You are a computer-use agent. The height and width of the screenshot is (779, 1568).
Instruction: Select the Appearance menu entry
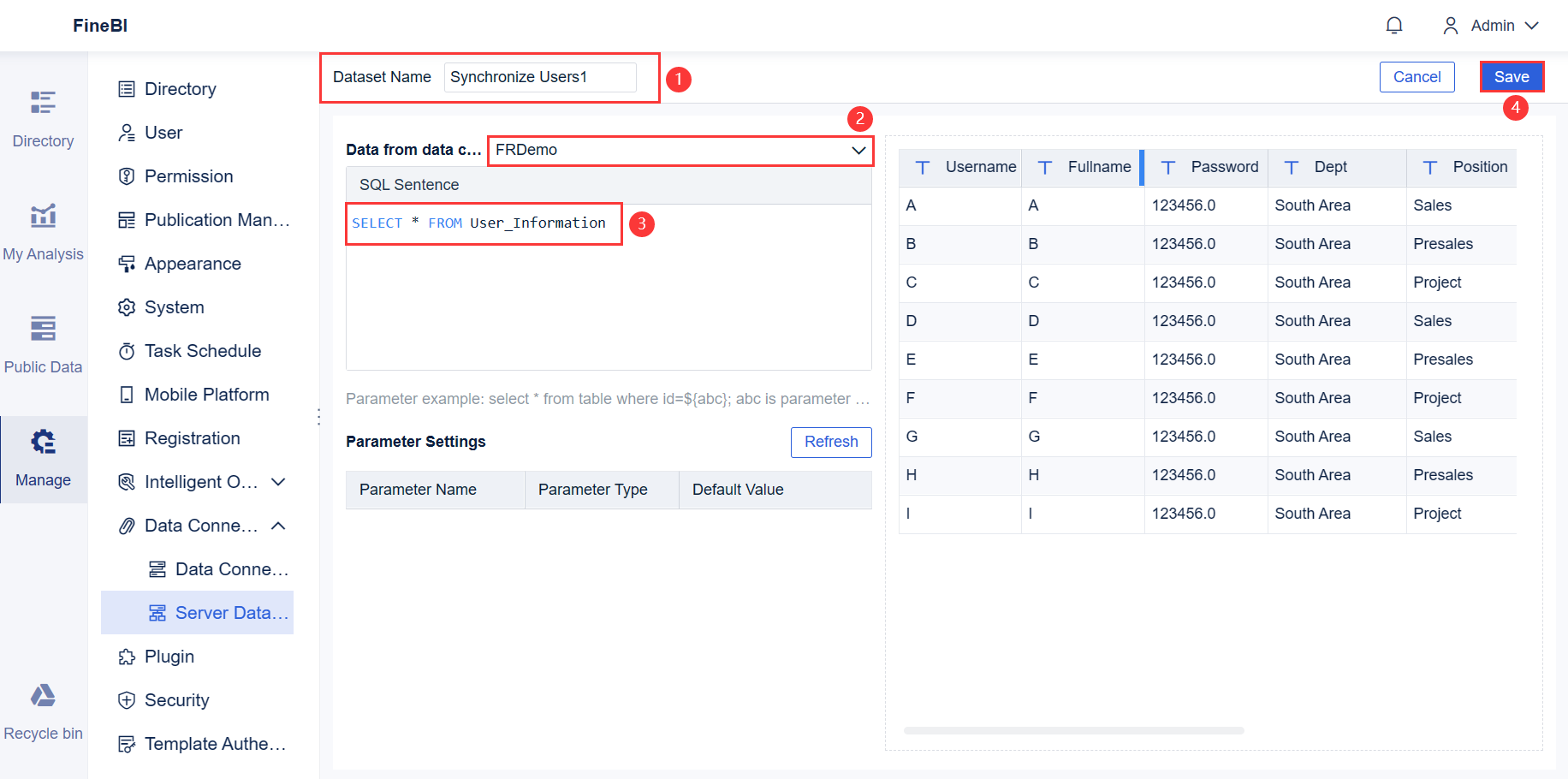point(193,263)
